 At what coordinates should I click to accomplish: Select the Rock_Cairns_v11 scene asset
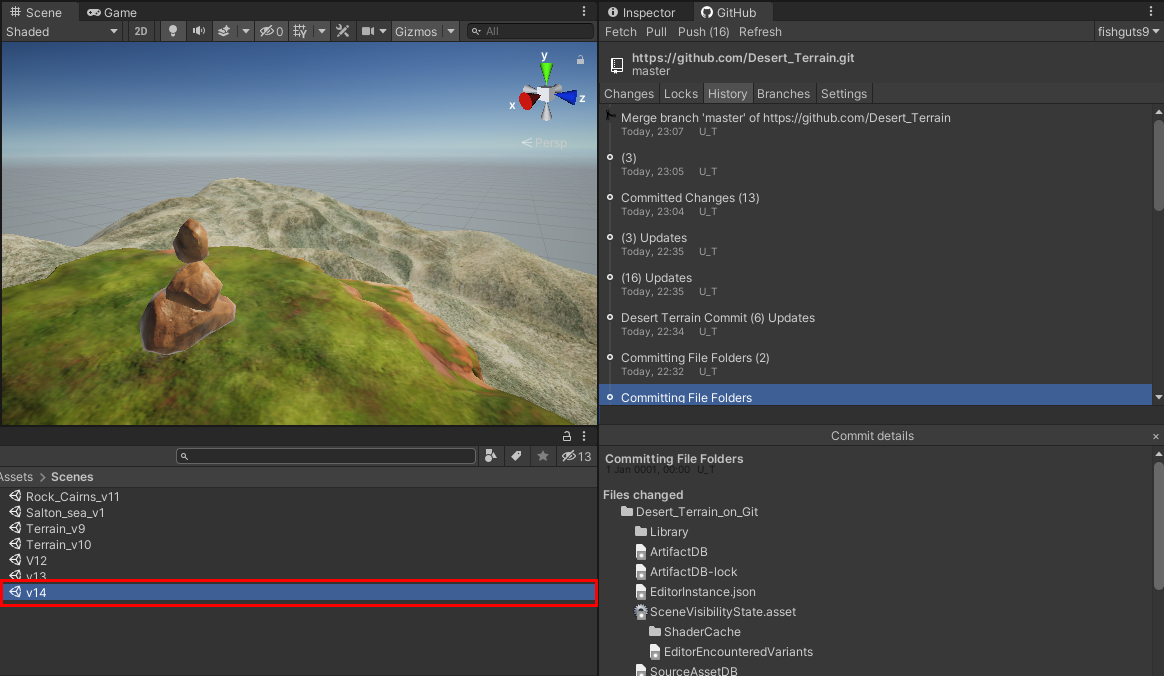tap(72, 497)
